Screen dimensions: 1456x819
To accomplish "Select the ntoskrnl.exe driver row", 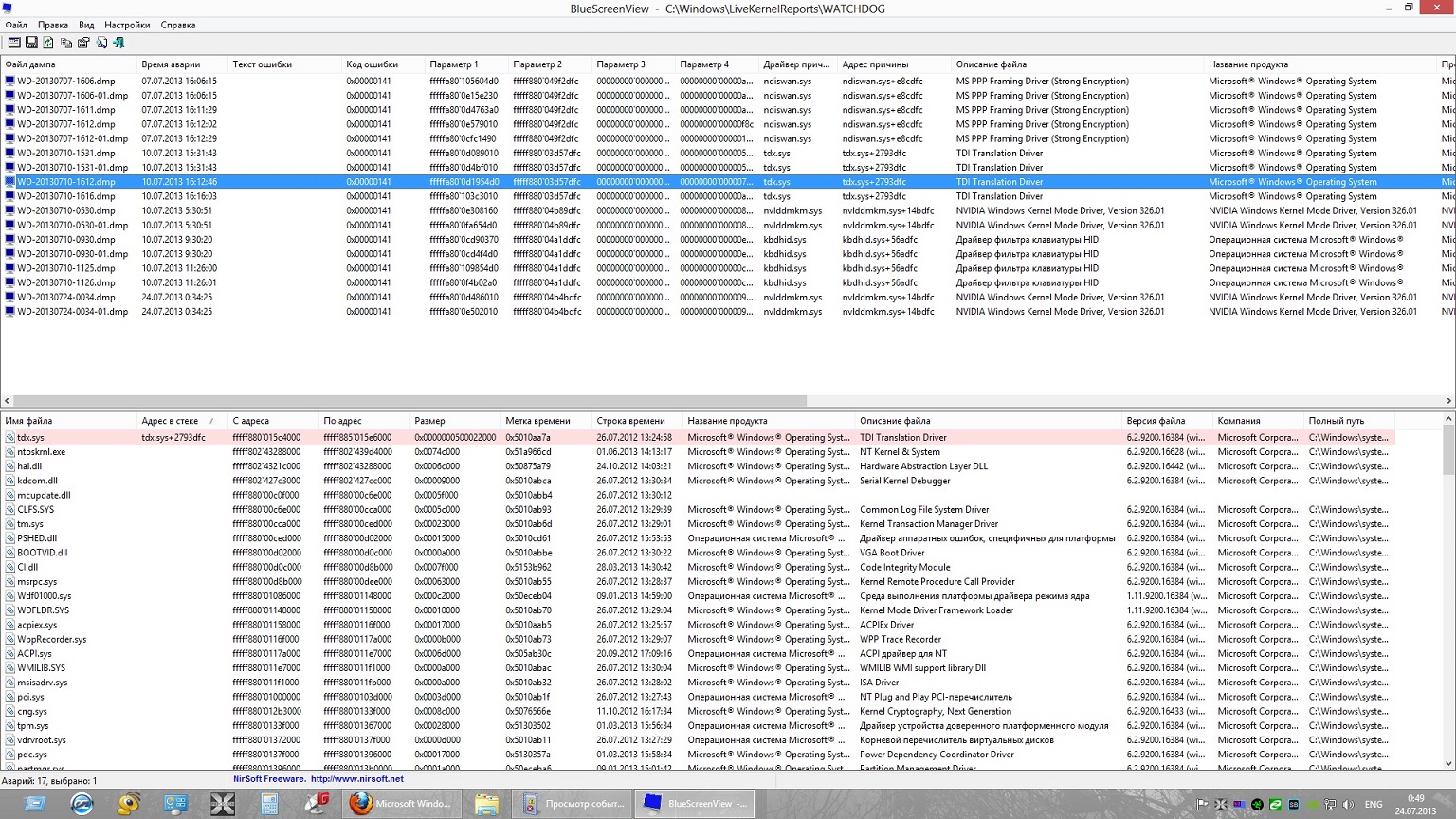I will 698,452.
